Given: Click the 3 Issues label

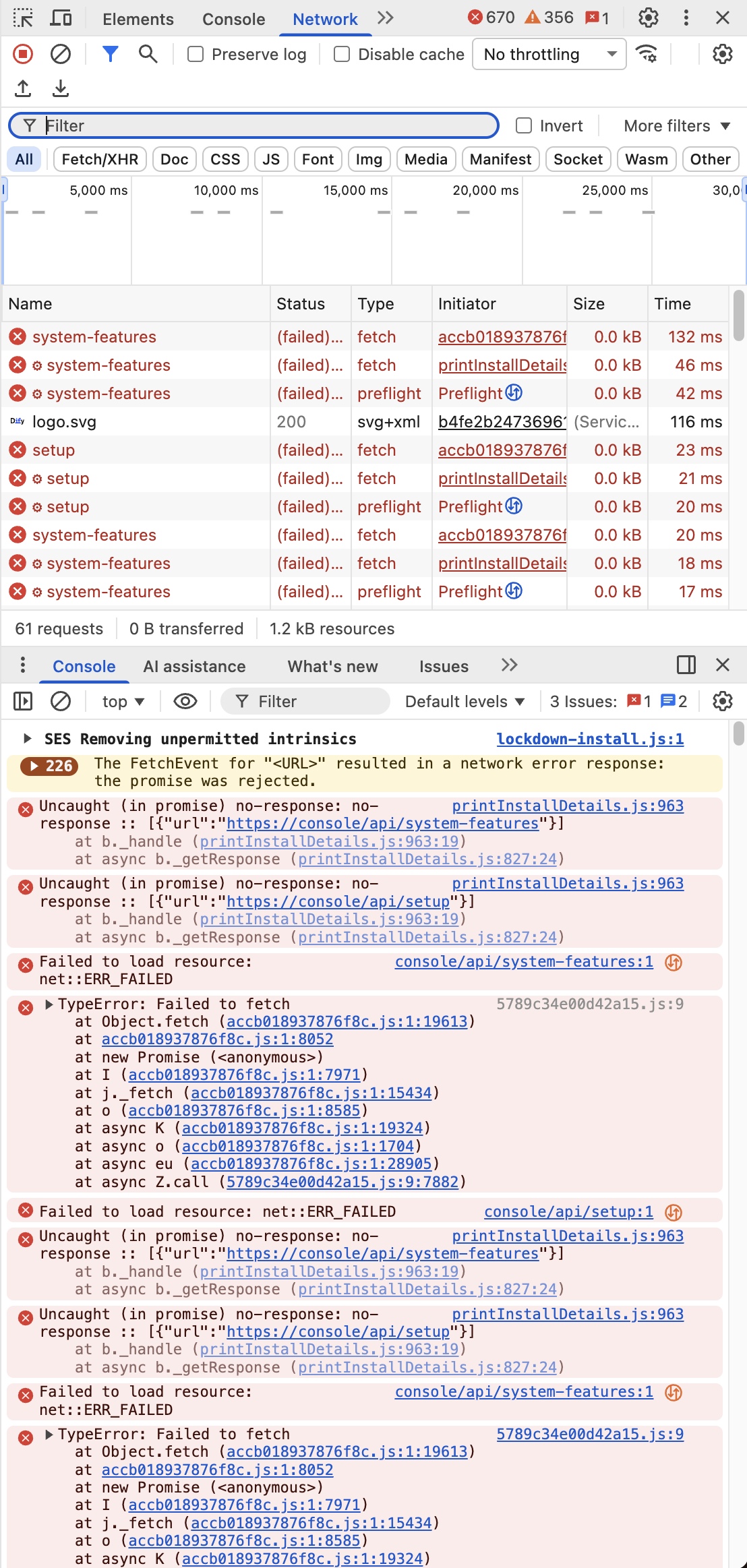Looking at the screenshot, I should 583,702.
